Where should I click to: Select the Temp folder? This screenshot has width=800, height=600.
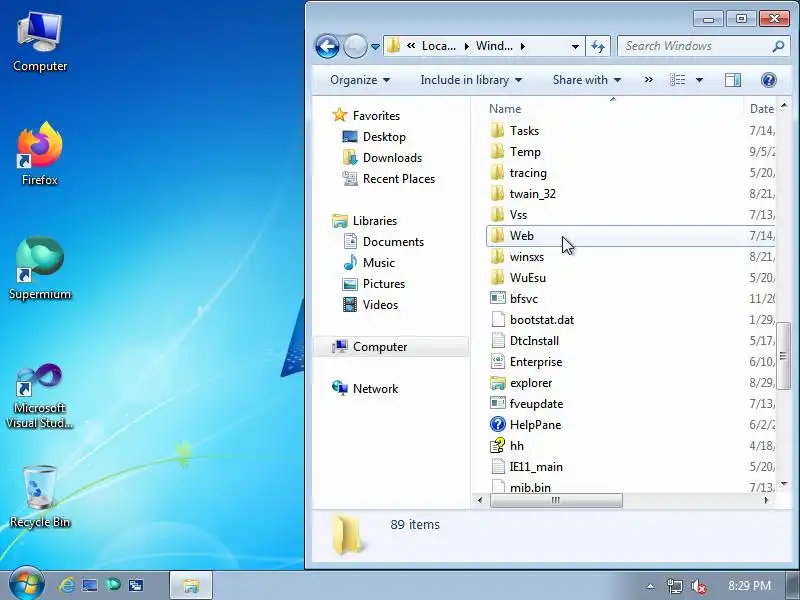point(525,152)
